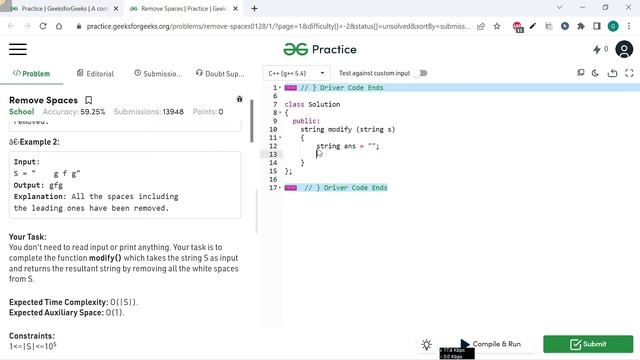Open the tab search chevron in Chrome
Viewport: 640px width, 360px height.
pyautogui.click(x=560, y=7)
